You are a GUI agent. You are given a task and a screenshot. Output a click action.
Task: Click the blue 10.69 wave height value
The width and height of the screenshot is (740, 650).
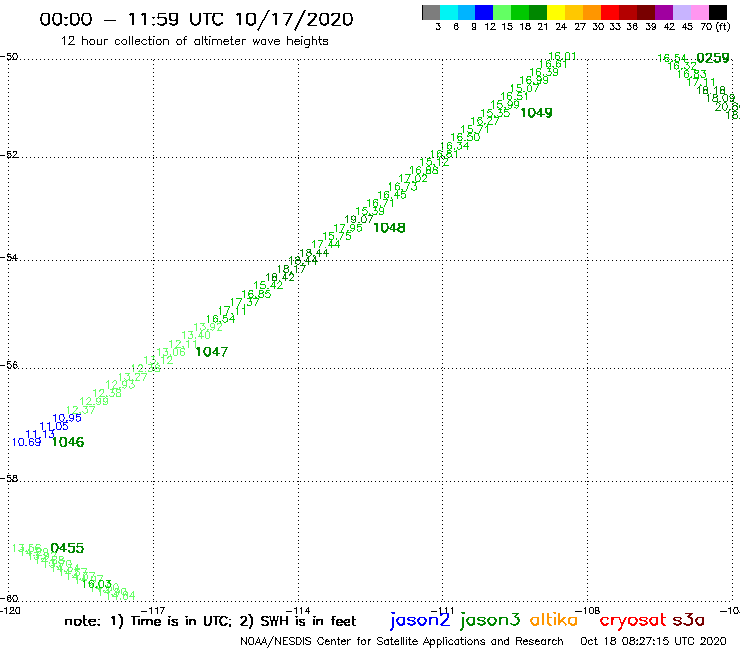point(26,442)
